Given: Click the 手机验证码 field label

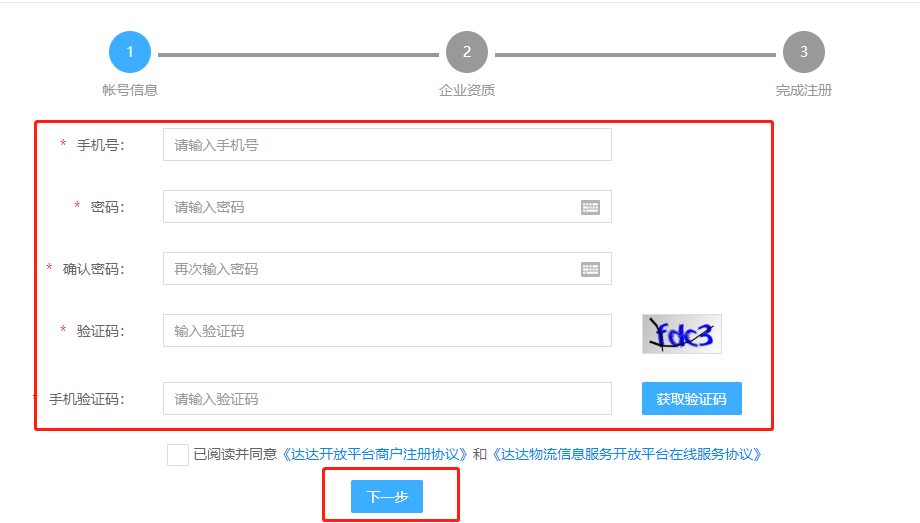Looking at the screenshot, I should point(86,400).
